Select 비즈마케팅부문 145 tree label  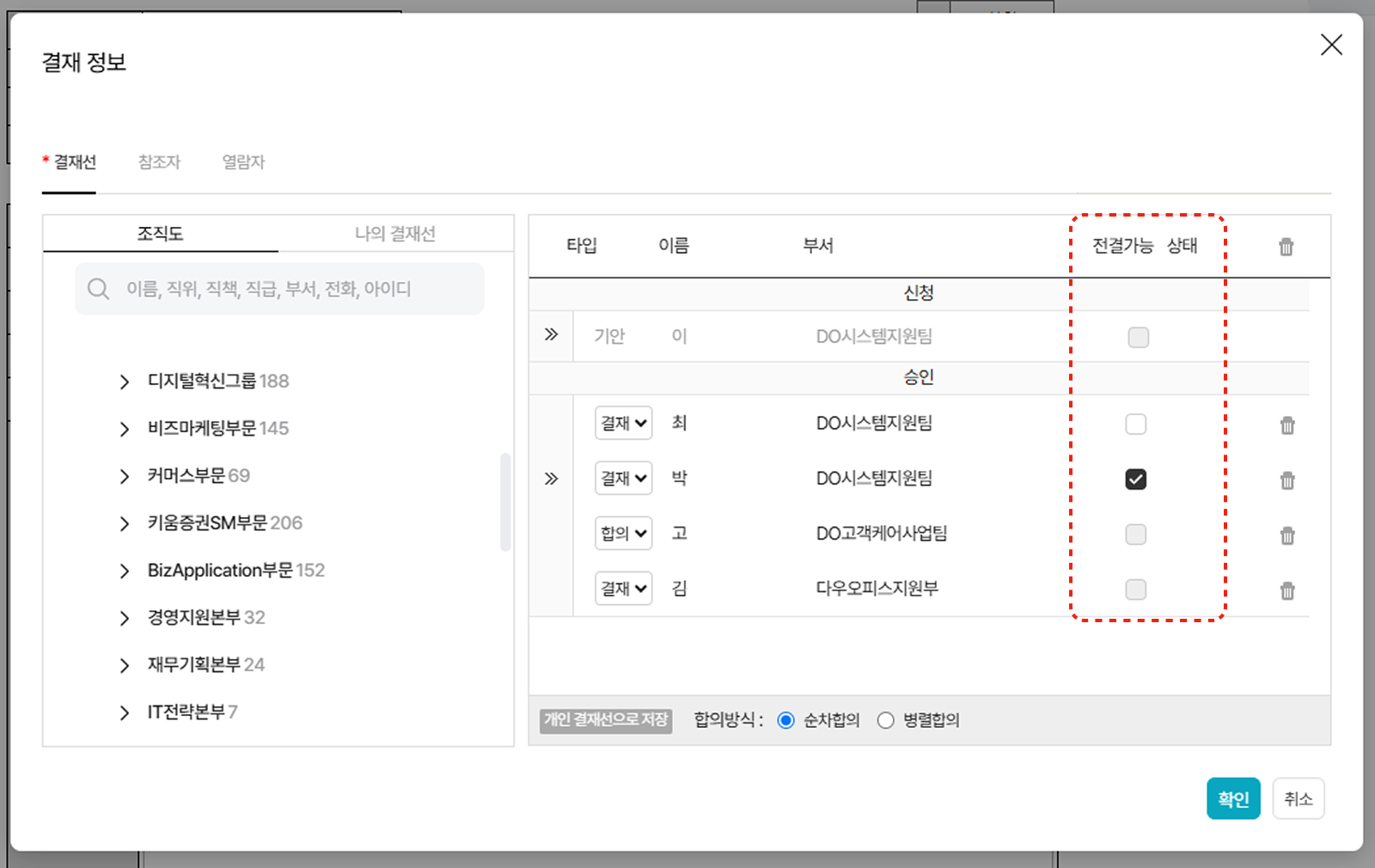click(x=218, y=428)
